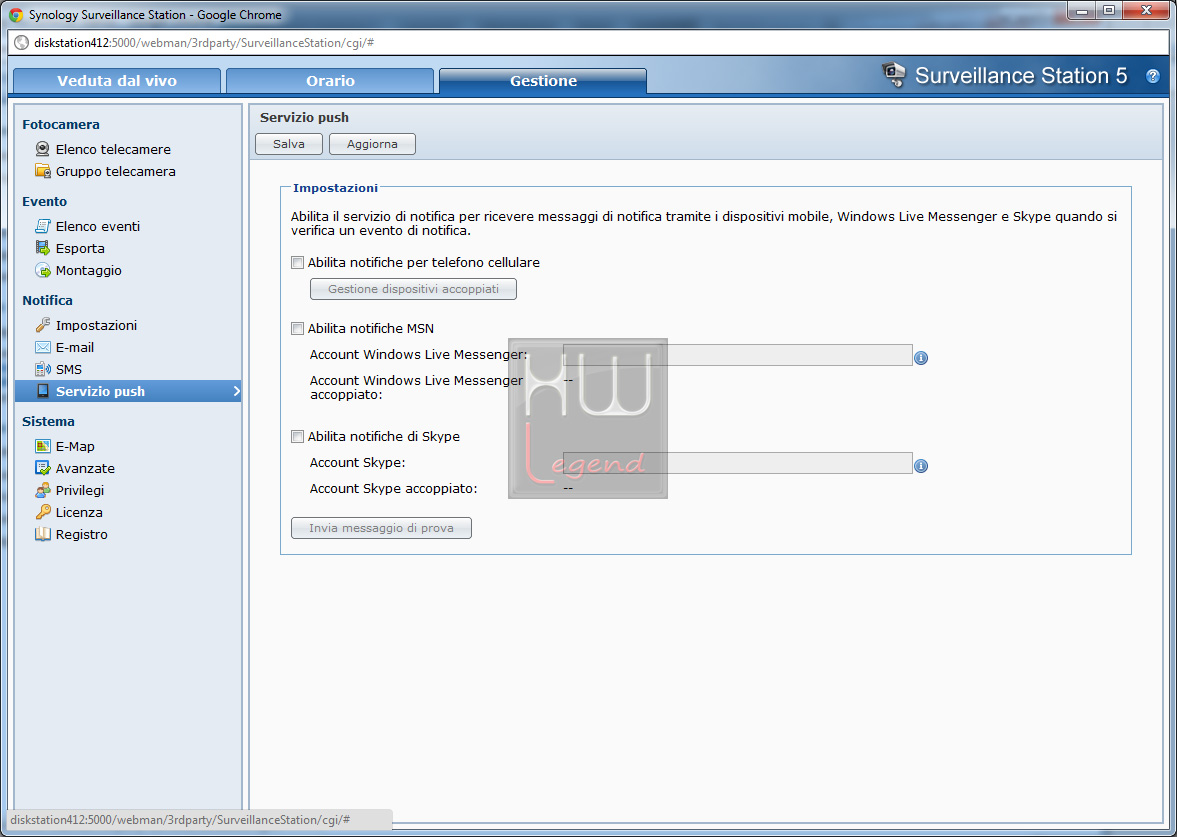Click the Licenza key icon

(x=43, y=512)
